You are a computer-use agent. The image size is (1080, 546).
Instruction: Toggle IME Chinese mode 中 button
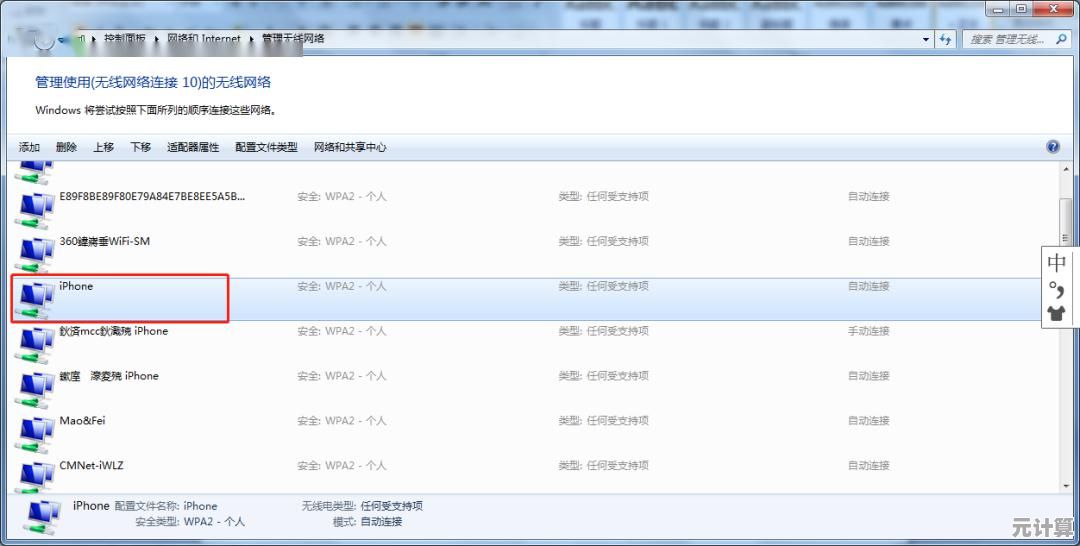[1057, 264]
